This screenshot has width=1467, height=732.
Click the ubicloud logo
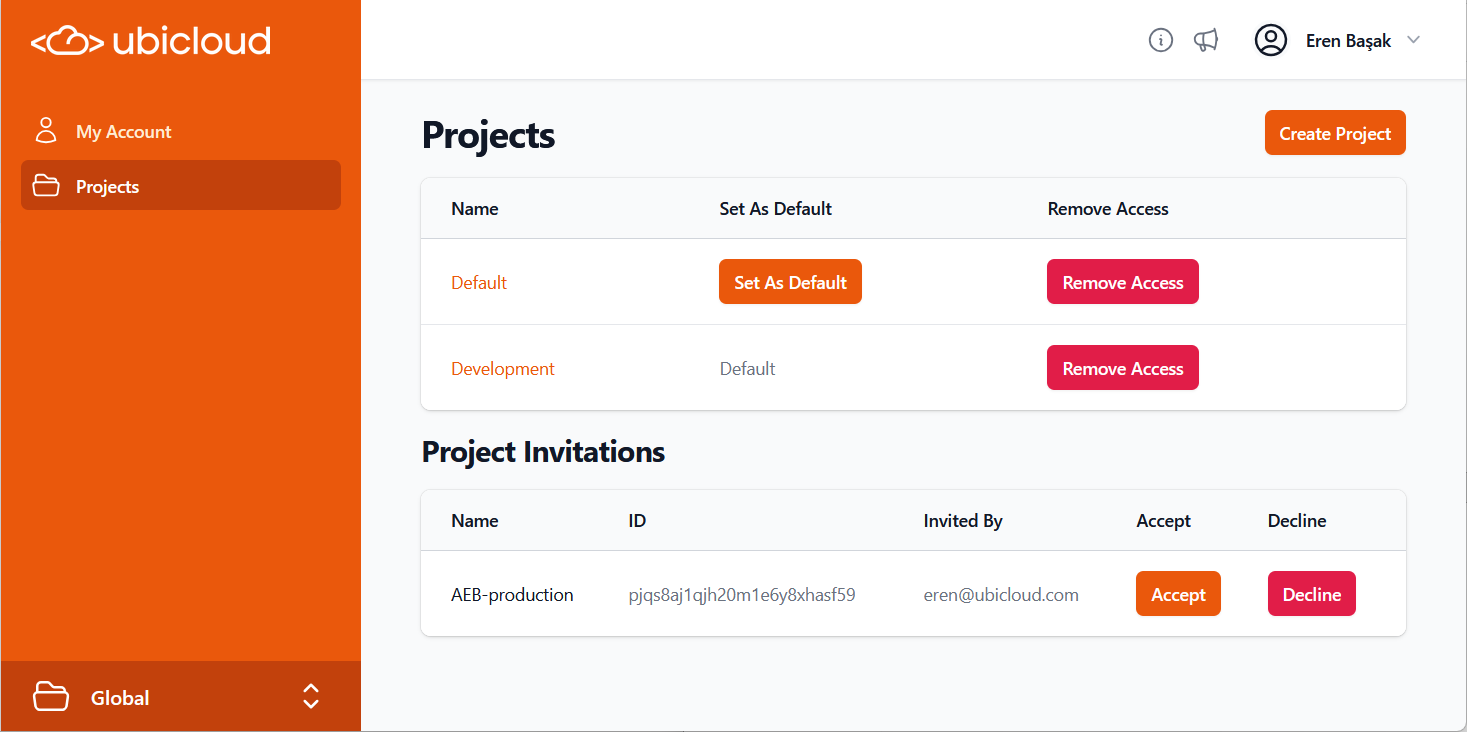[152, 40]
